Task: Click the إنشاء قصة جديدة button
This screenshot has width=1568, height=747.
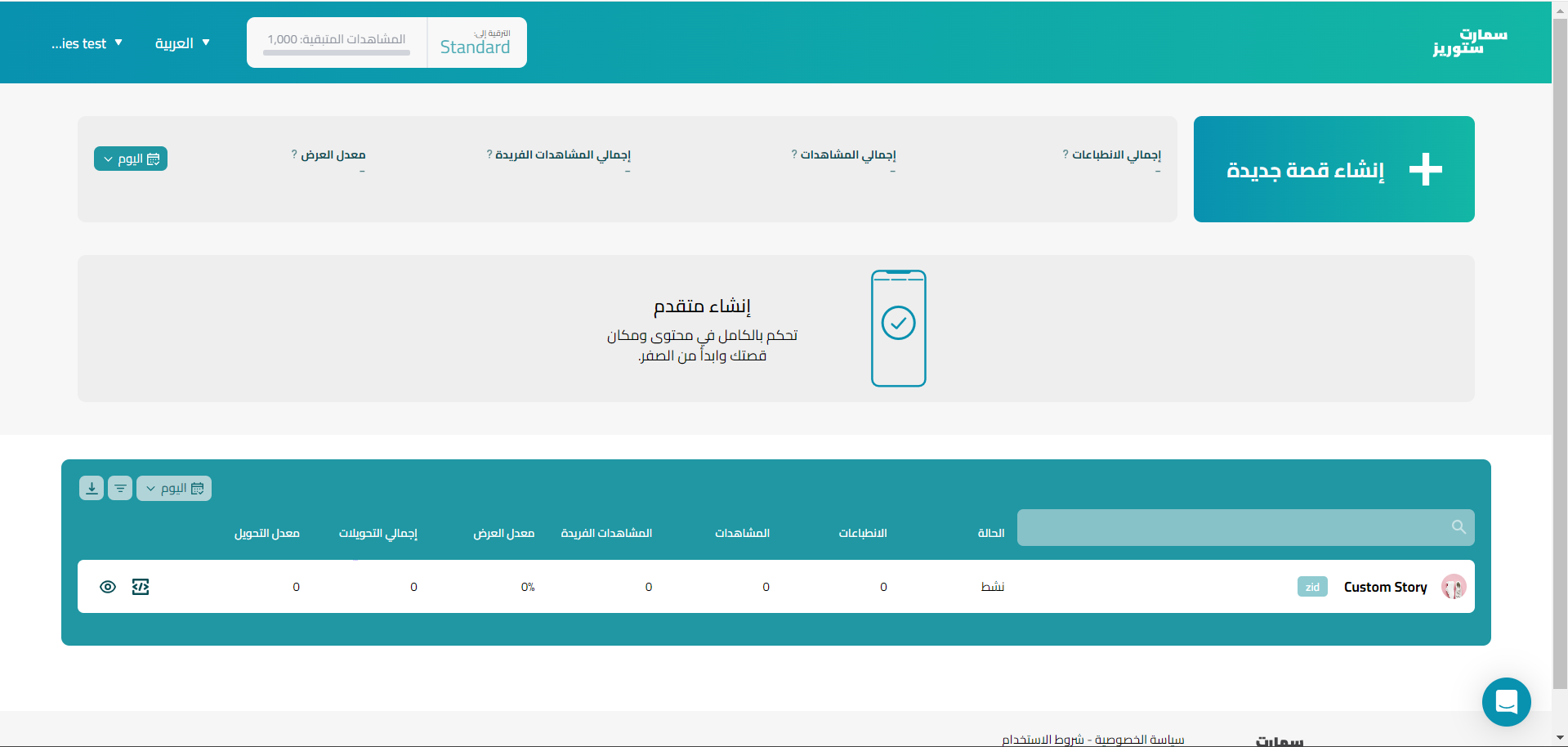Action: point(1333,169)
